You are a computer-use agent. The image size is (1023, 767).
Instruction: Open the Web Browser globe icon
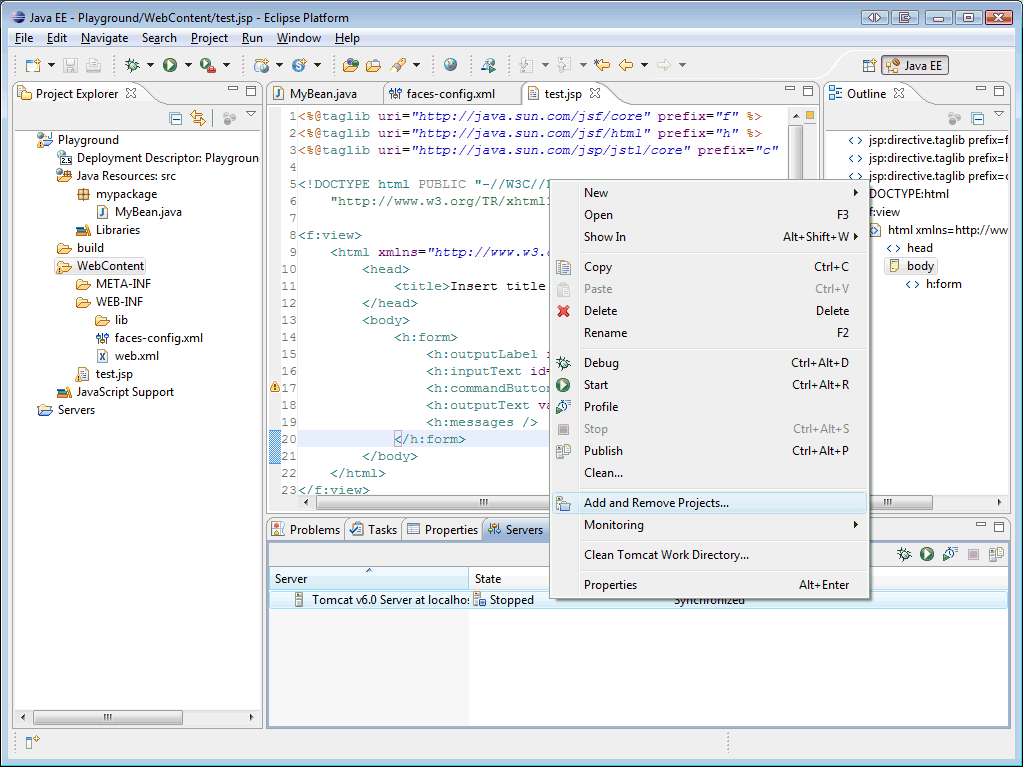[450, 65]
